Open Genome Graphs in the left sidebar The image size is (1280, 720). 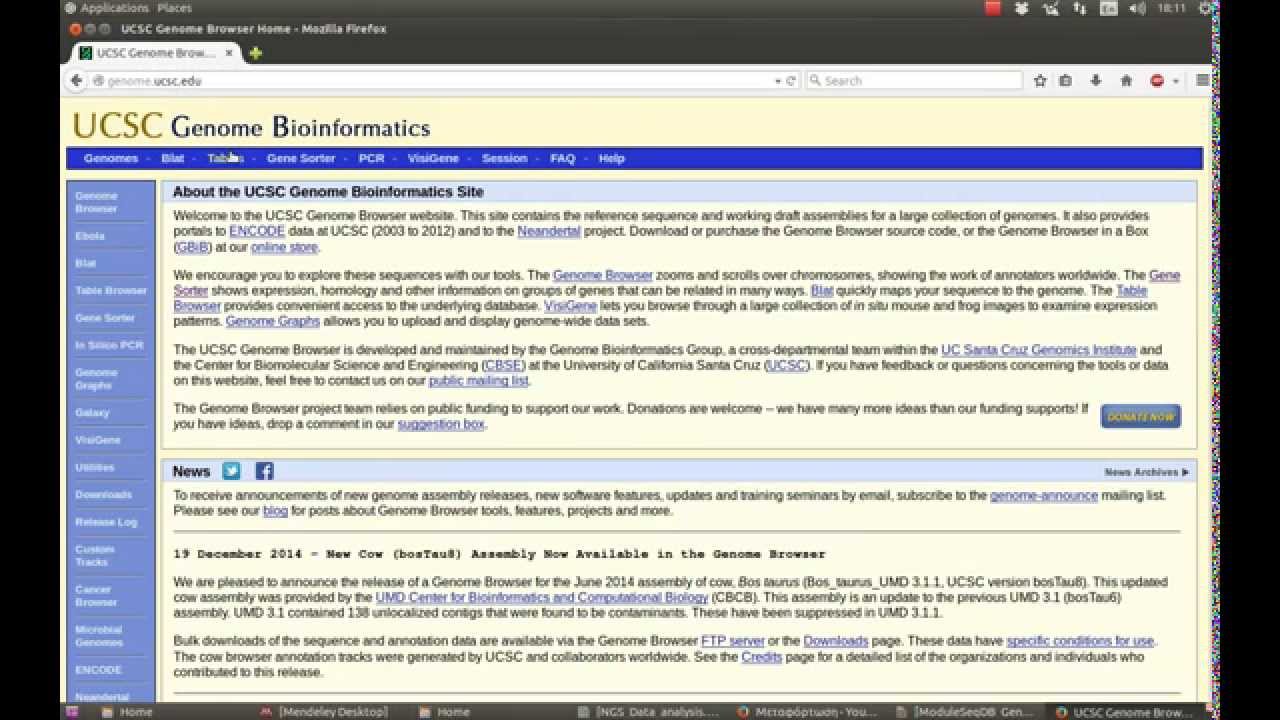click(96, 379)
